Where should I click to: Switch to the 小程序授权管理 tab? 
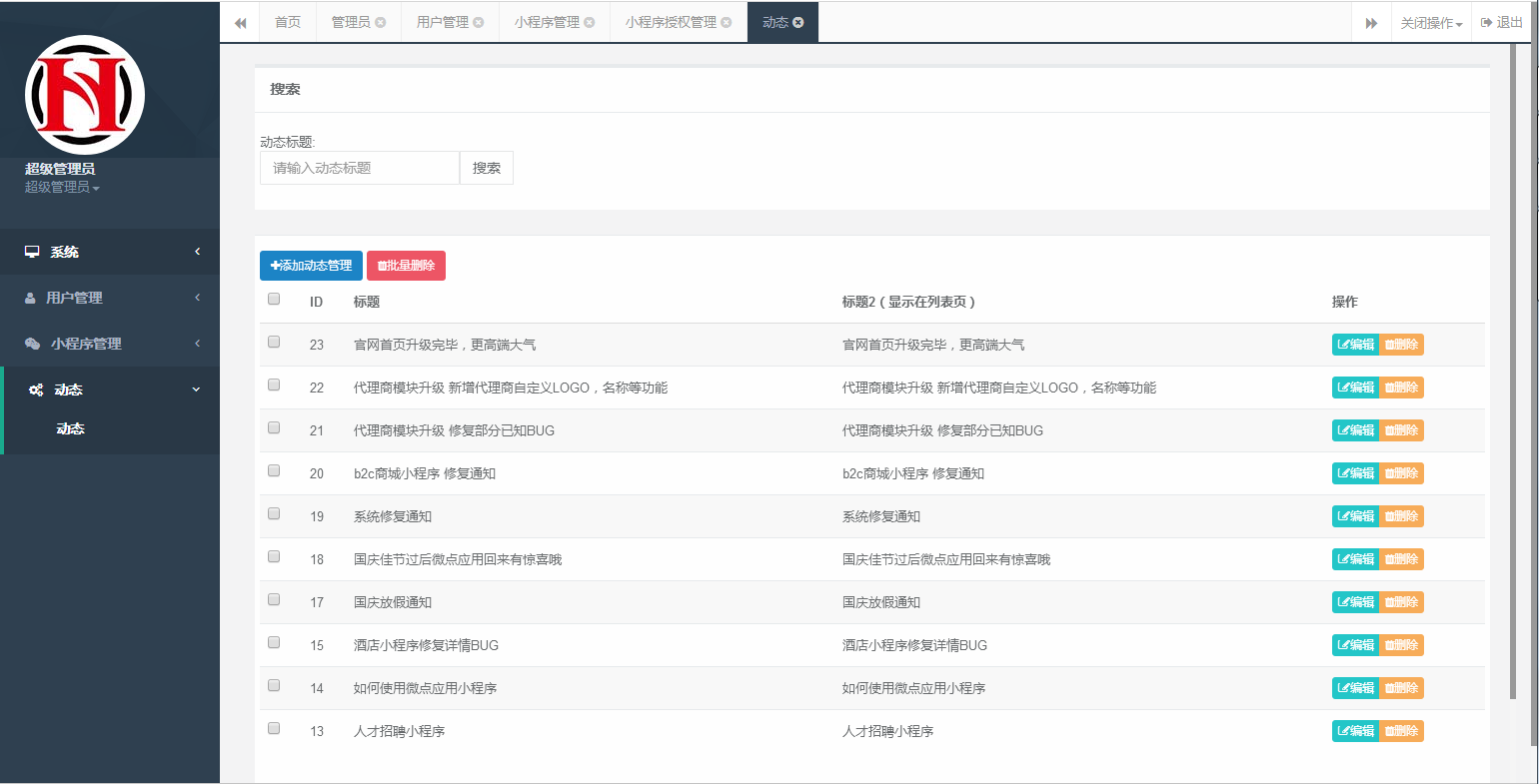672,21
